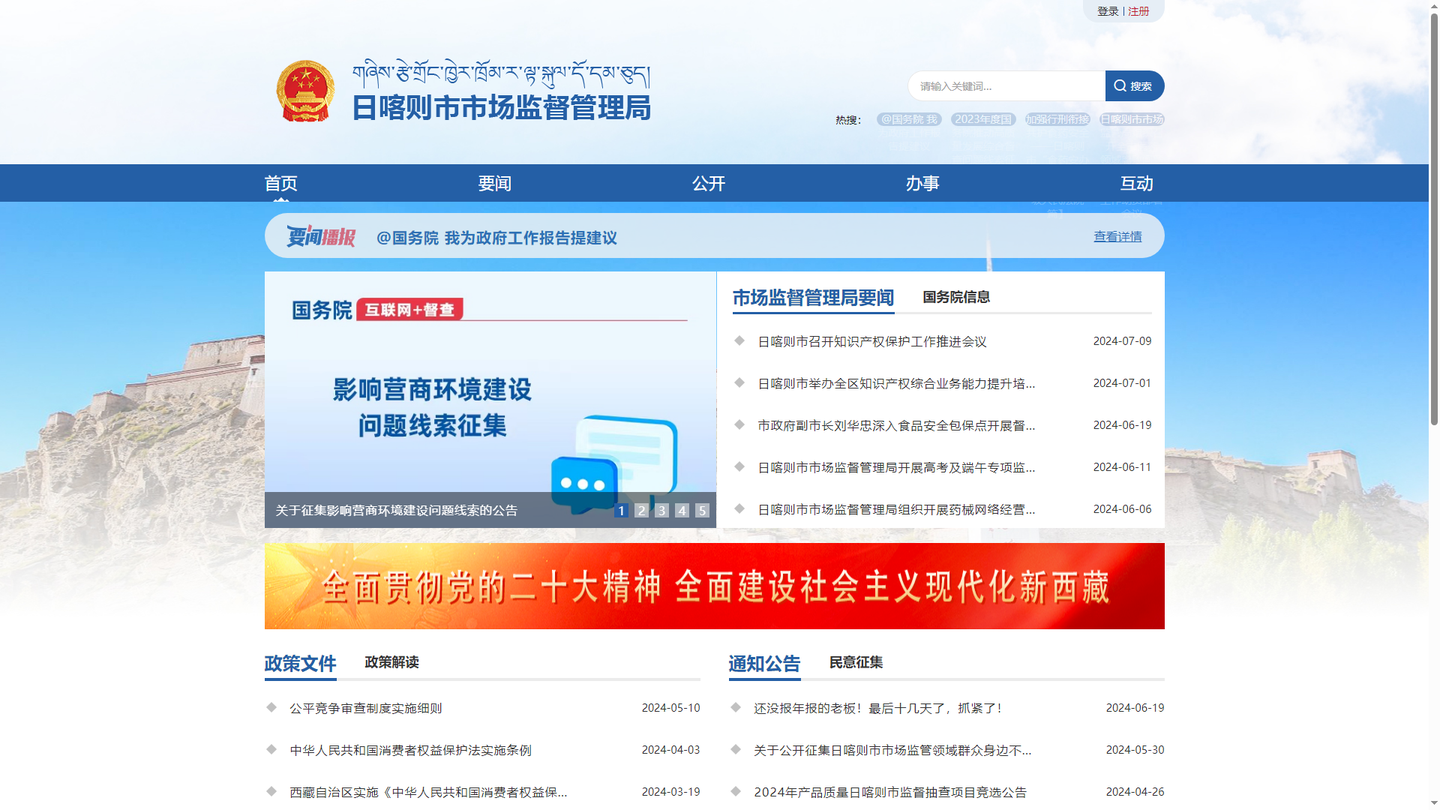The width and height of the screenshot is (1440, 810).
Task: Click the 搜索 search button
Action: point(1134,86)
